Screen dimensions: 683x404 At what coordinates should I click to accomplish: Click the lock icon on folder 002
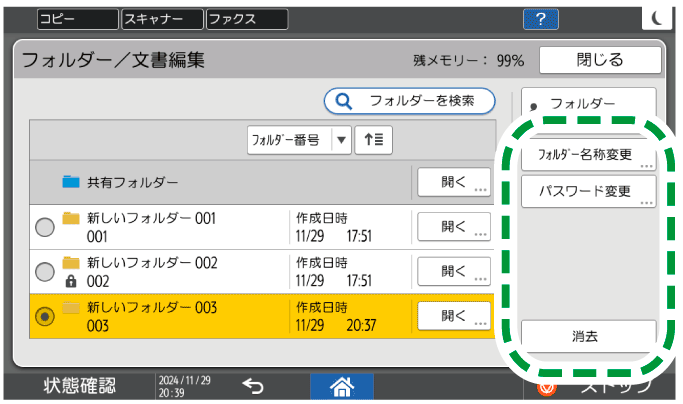coord(71,282)
